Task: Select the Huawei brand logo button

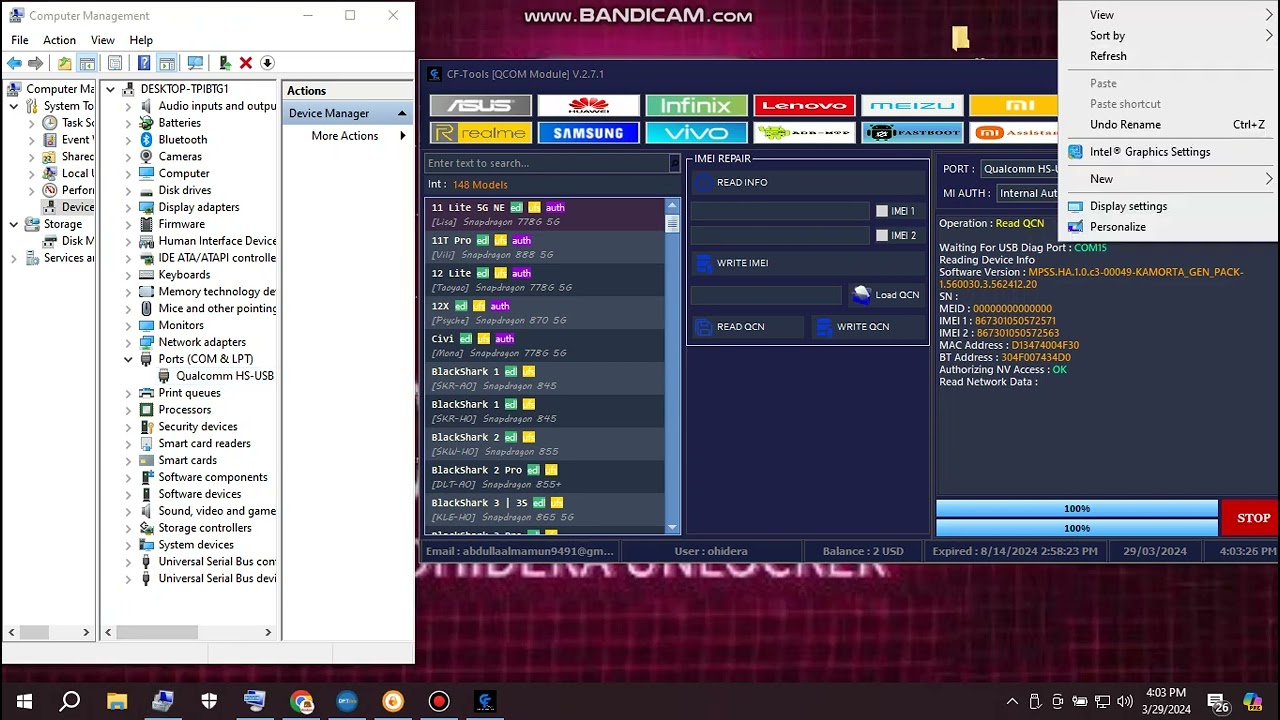Action: point(588,106)
